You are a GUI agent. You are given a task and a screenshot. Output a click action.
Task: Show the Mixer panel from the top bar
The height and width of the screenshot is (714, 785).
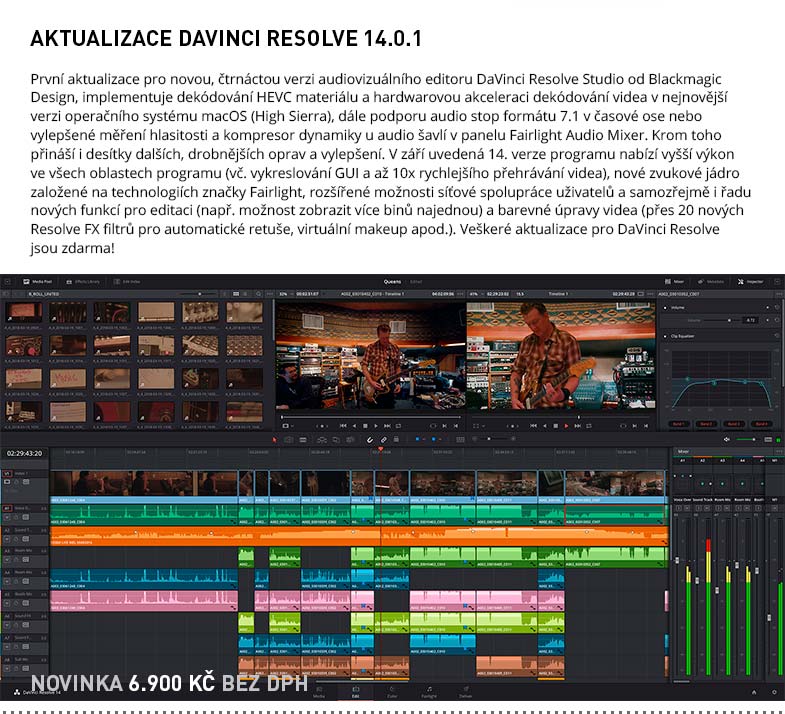(x=674, y=282)
